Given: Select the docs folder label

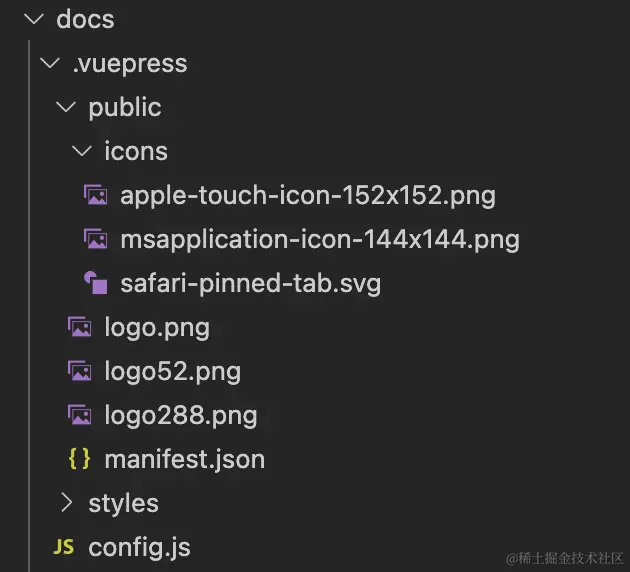Looking at the screenshot, I should pos(85,19).
